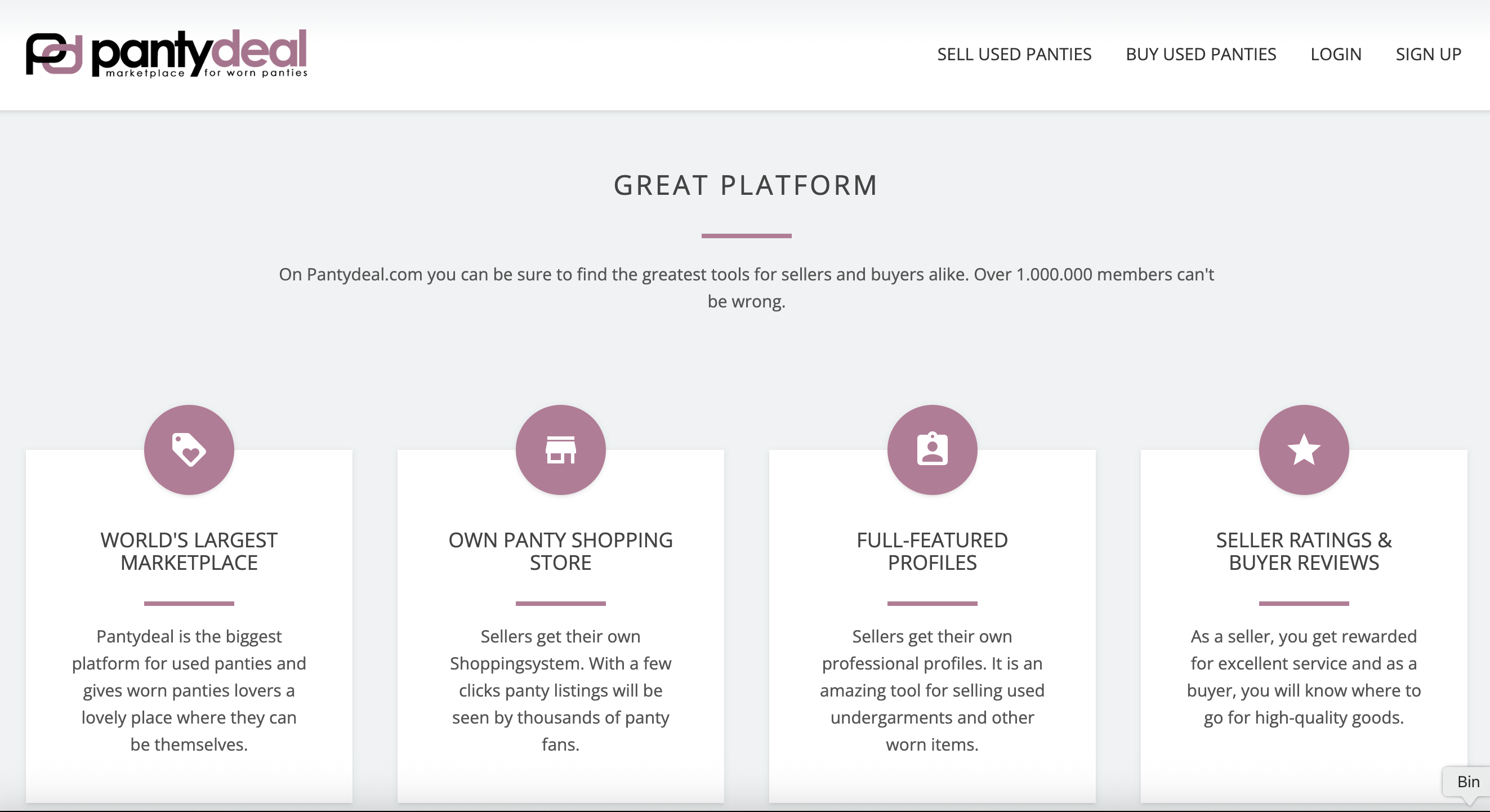Click the Pantydeal logo

167,54
